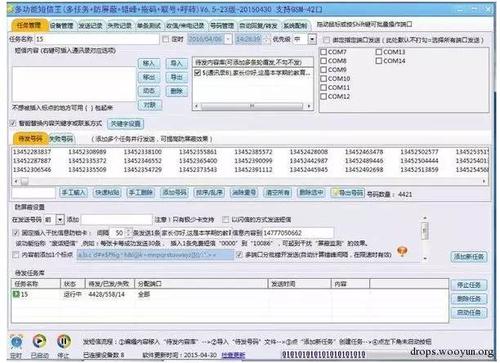Click the 添加新任务 add new task button
Viewport: 500px width, 363px height.
(x=469, y=256)
